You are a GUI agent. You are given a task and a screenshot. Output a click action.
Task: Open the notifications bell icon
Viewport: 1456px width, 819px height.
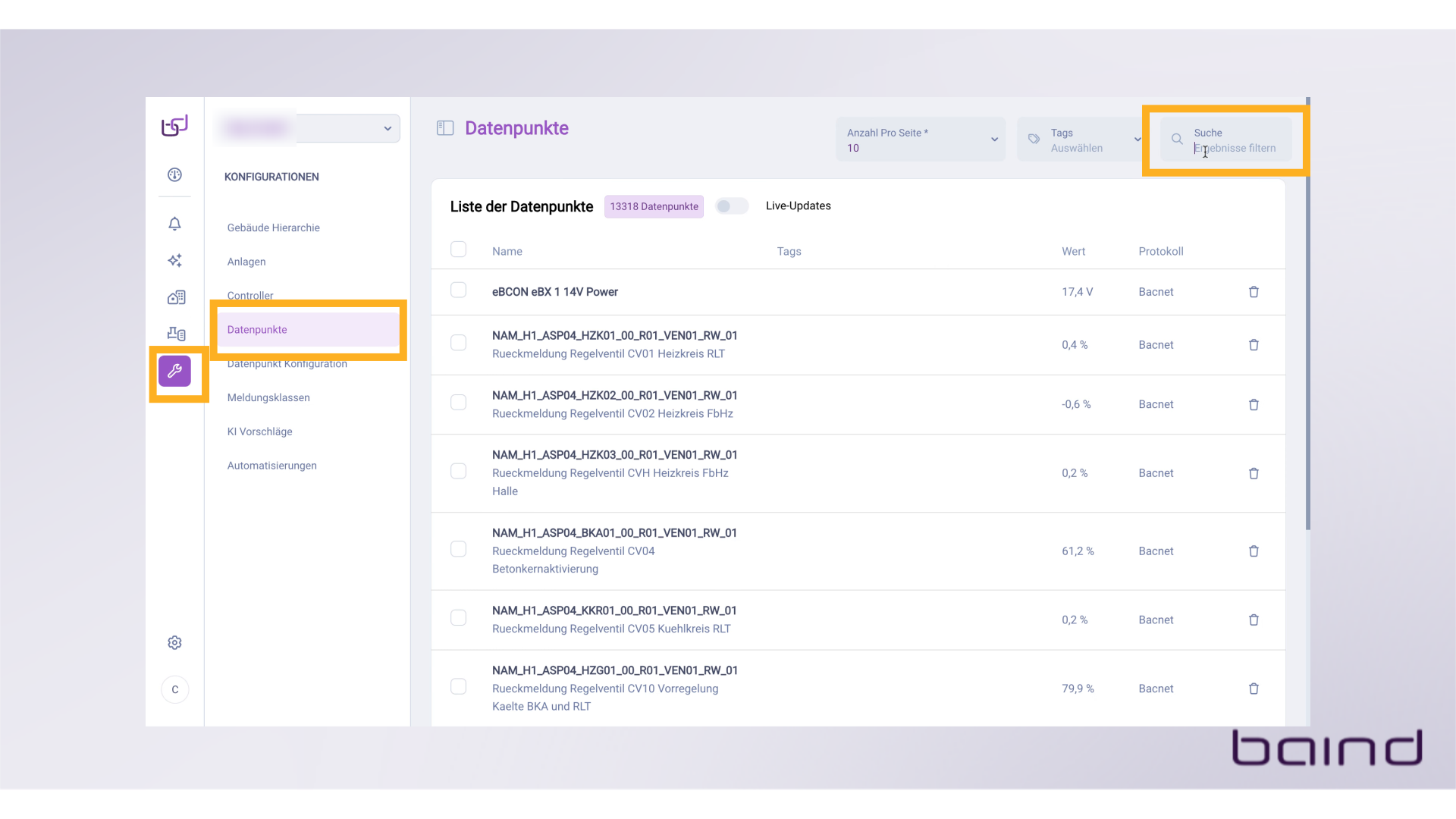pos(174,224)
